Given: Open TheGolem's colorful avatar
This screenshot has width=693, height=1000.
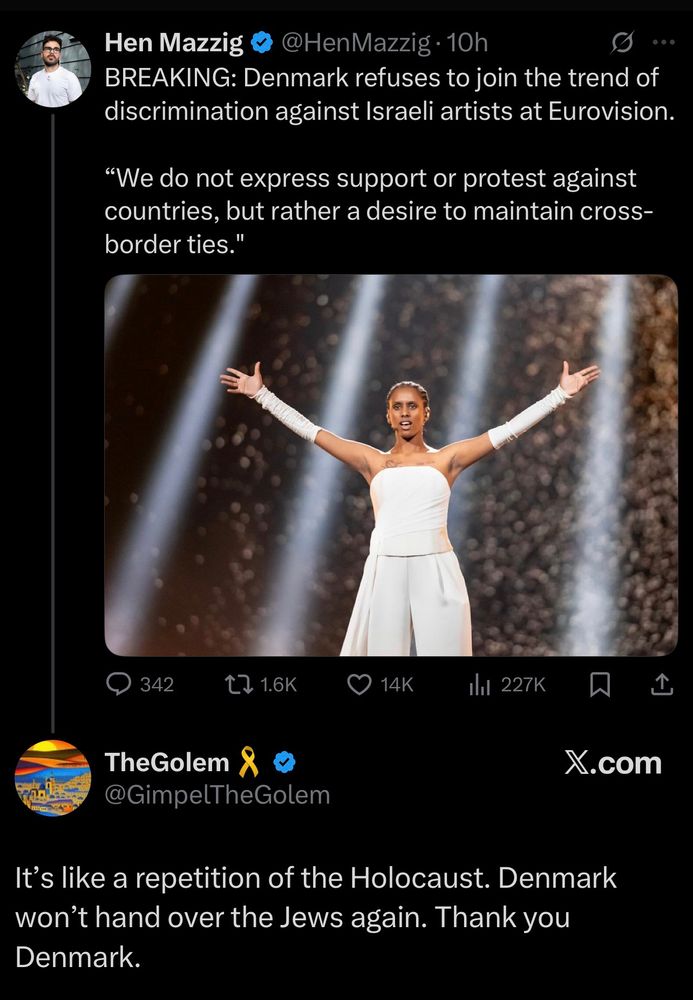Looking at the screenshot, I should [x=53, y=778].
